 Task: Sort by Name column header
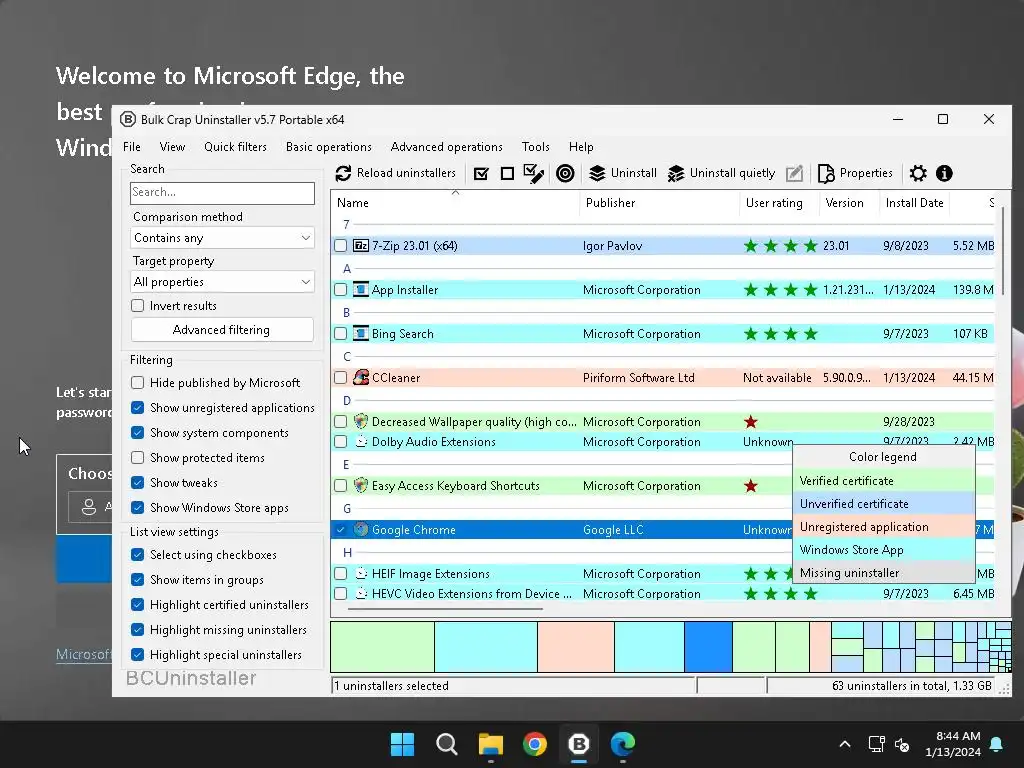coord(455,203)
